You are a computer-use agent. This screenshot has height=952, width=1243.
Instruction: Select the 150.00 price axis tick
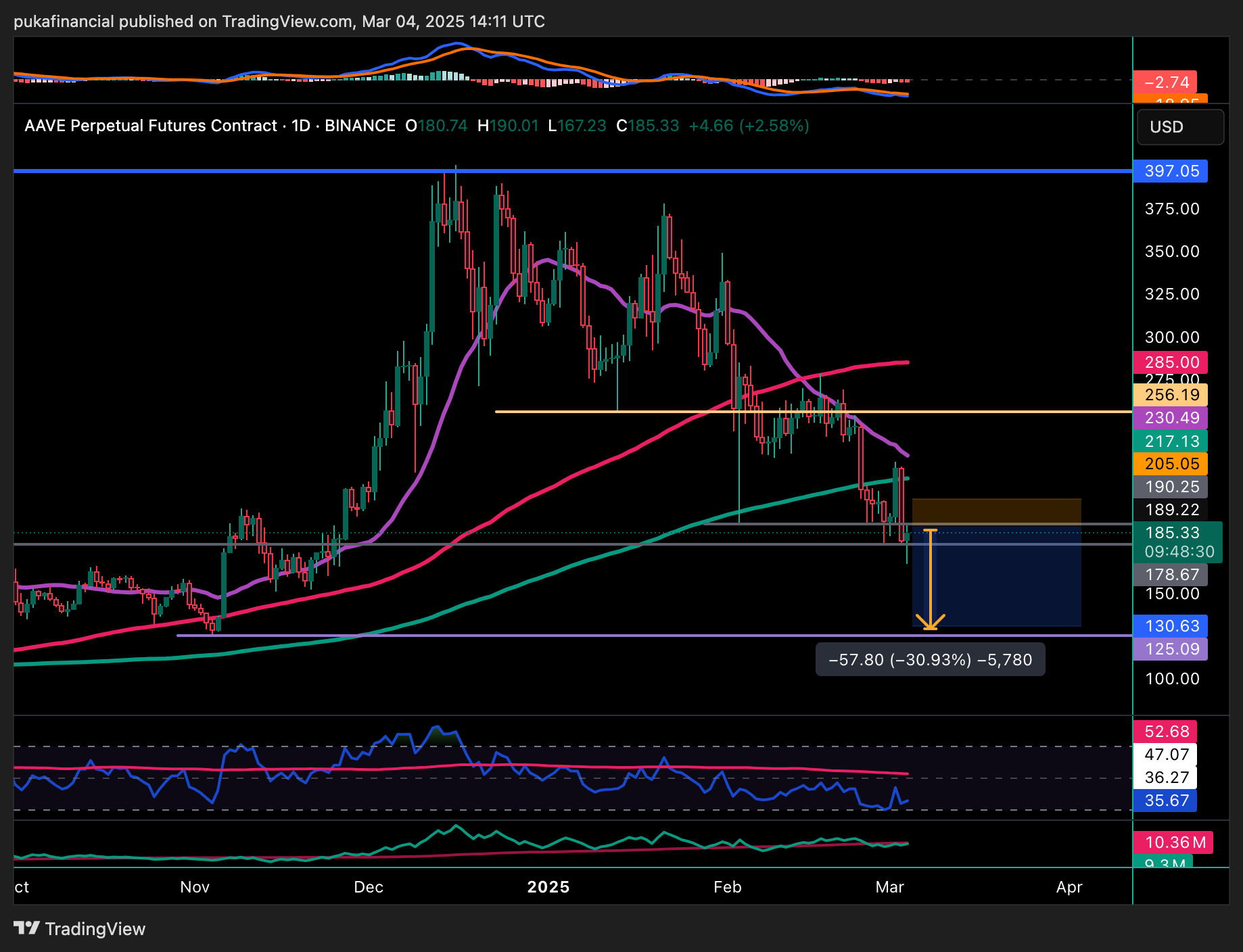tap(1172, 594)
